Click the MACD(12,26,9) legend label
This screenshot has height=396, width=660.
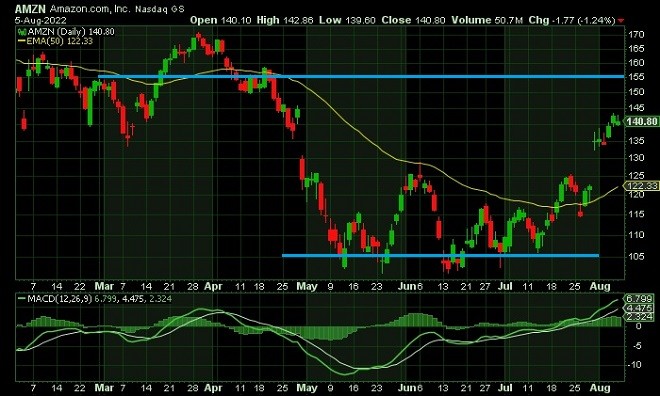(x=59, y=299)
